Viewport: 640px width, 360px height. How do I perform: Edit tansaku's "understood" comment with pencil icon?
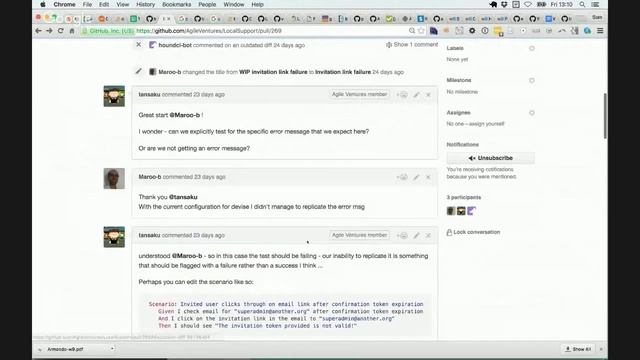coord(416,236)
